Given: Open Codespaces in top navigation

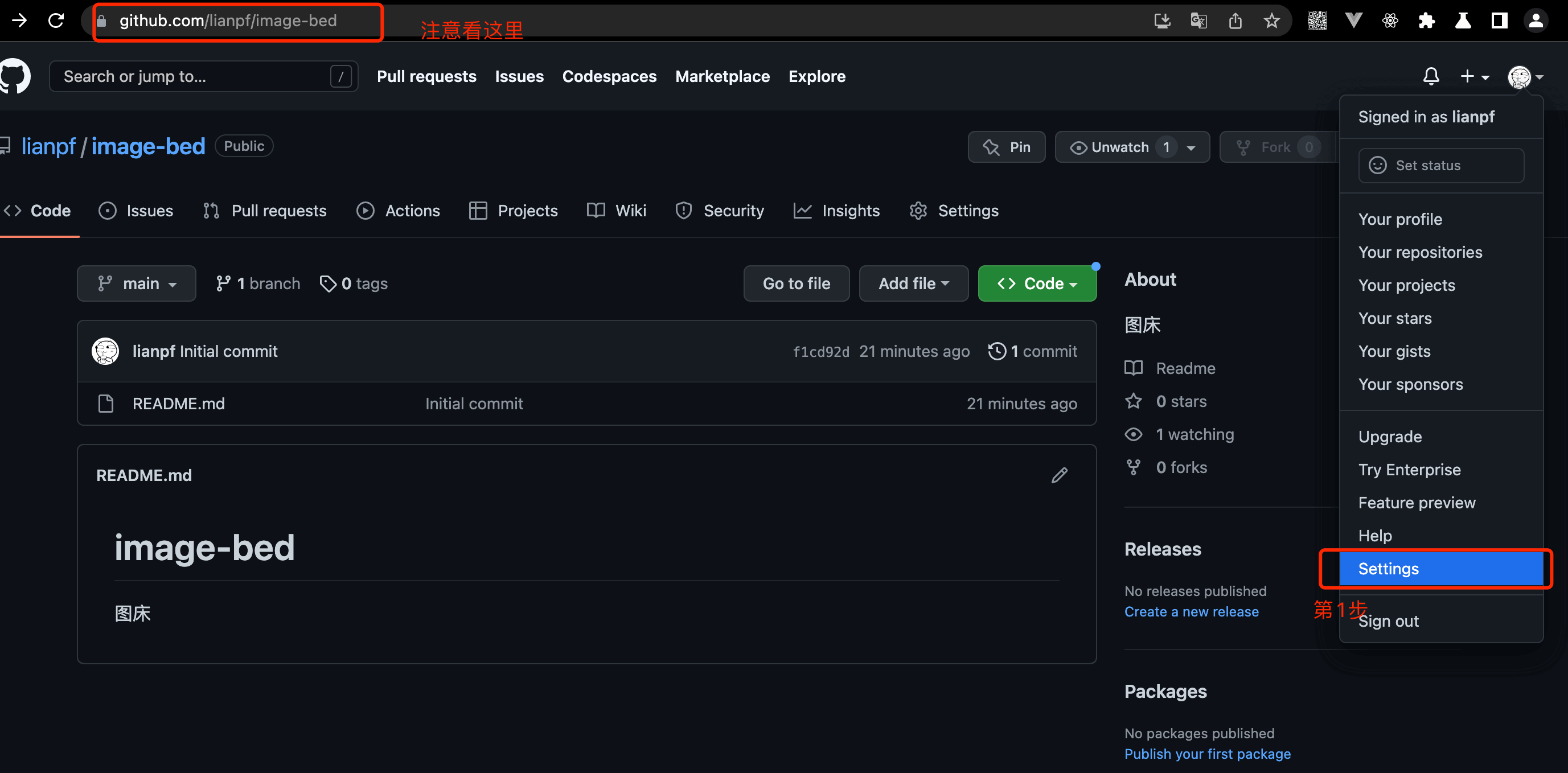Looking at the screenshot, I should click(x=609, y=77).
